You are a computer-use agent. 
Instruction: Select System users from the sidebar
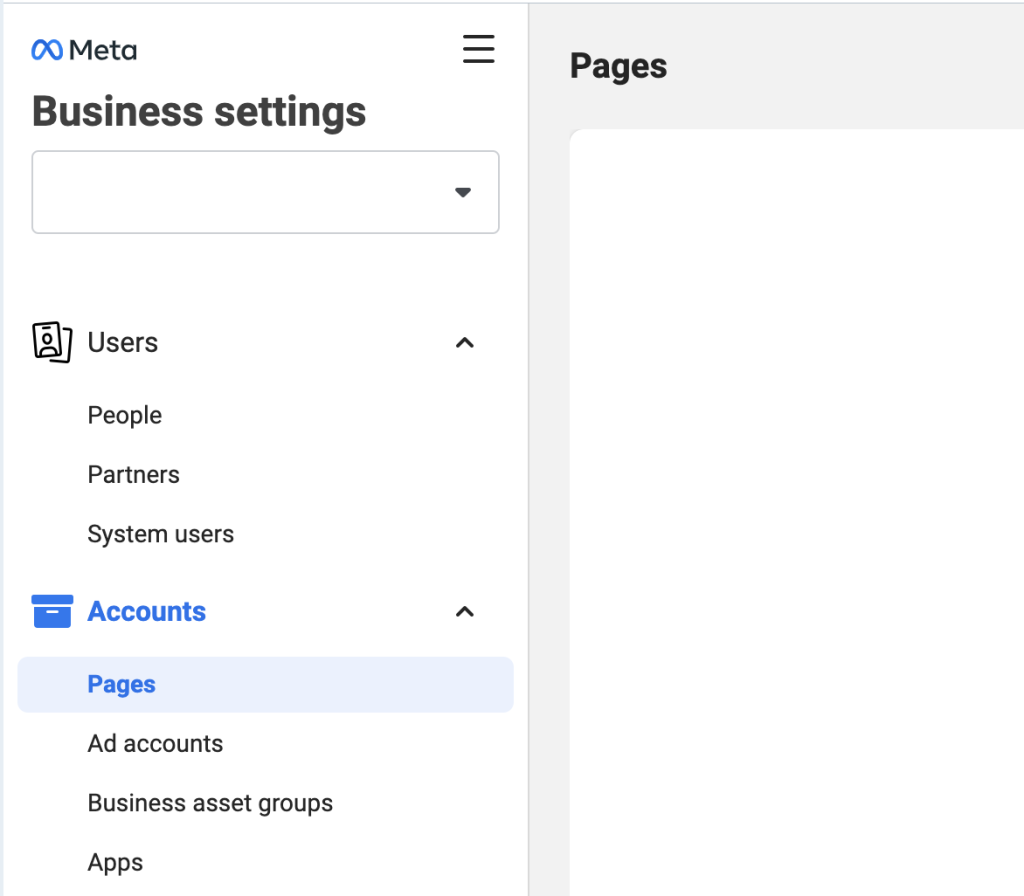coord(160,534)
